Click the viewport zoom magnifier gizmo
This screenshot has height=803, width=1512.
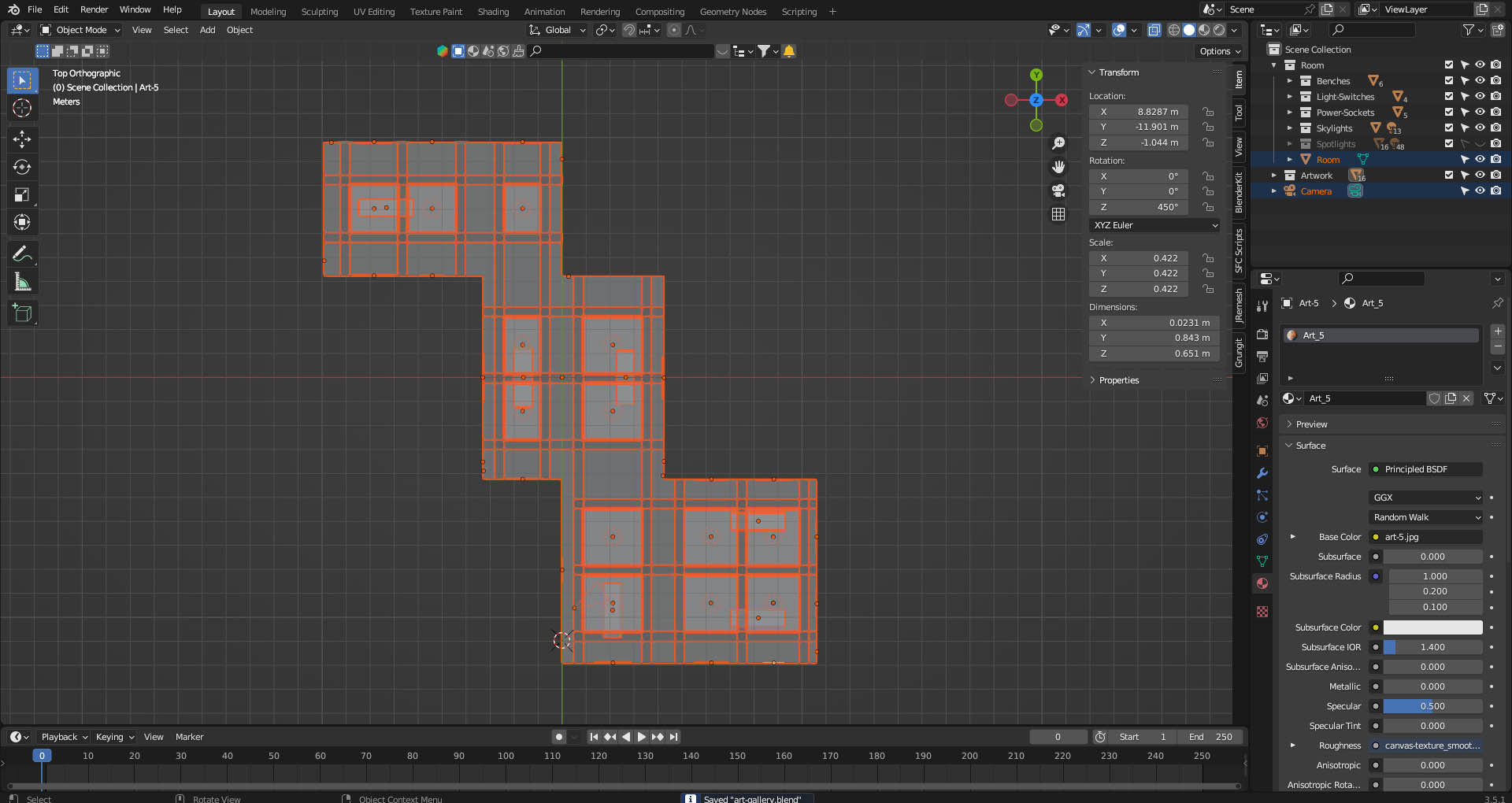coord(1058,143)
